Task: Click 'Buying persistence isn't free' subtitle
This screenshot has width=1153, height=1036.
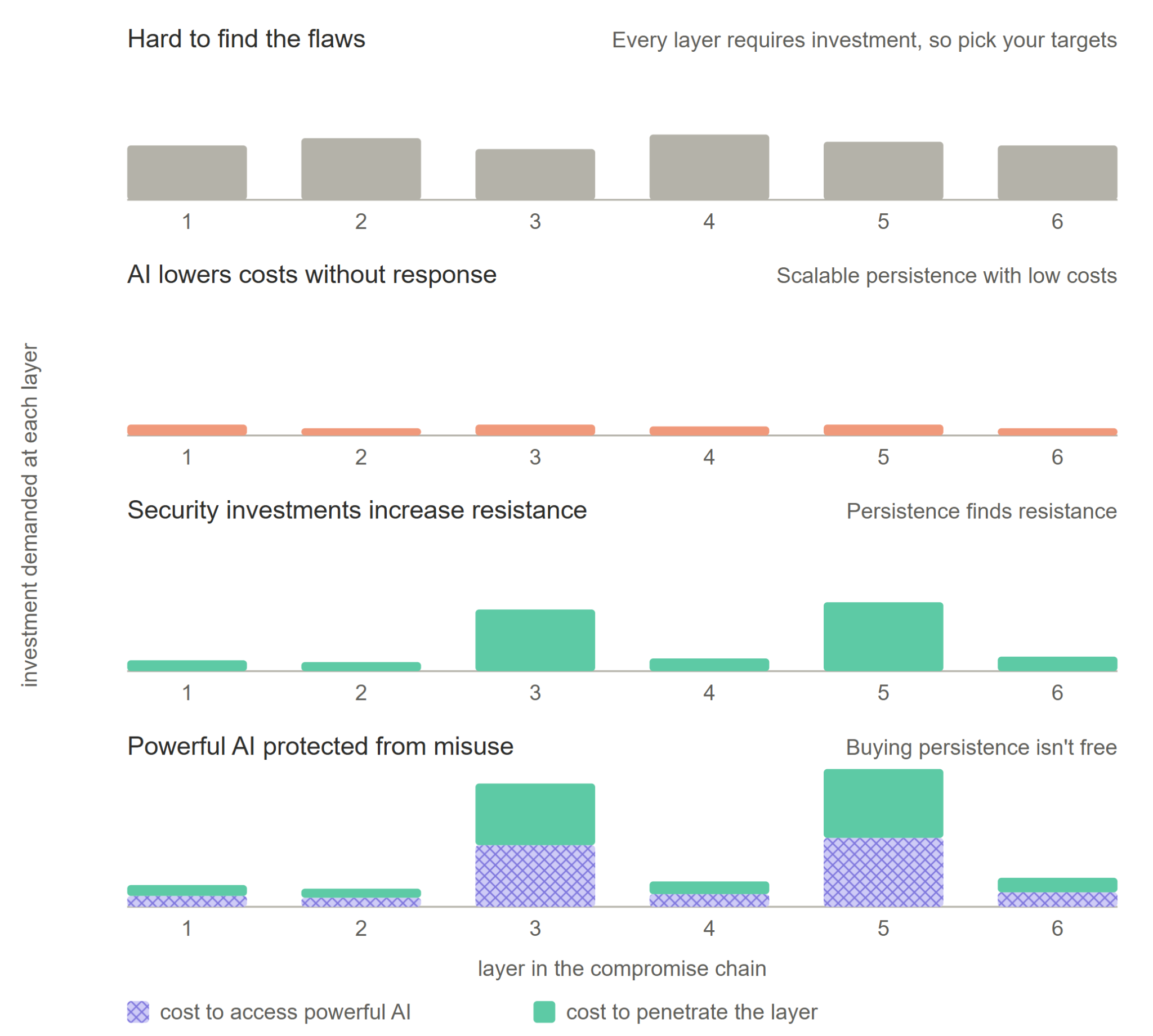Action: click(x=981, y=747)
